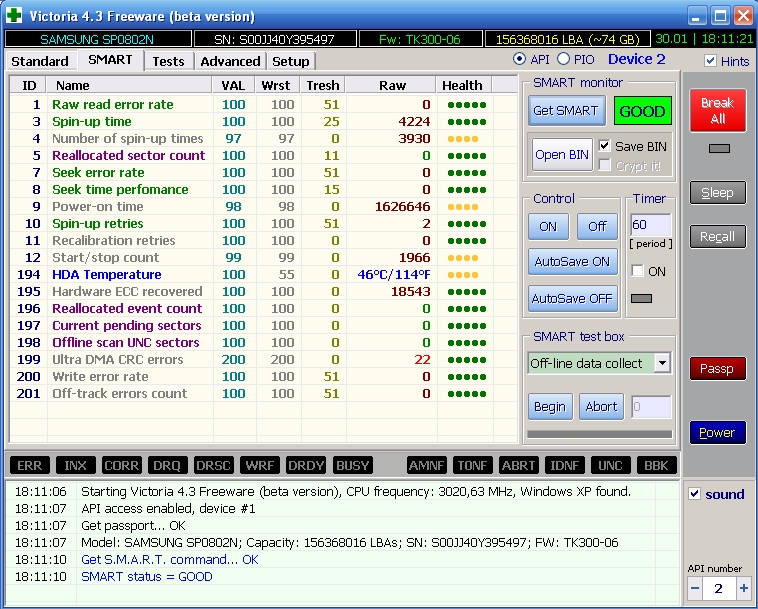Toggle the sound checkbox

click(x=695, y=494)
